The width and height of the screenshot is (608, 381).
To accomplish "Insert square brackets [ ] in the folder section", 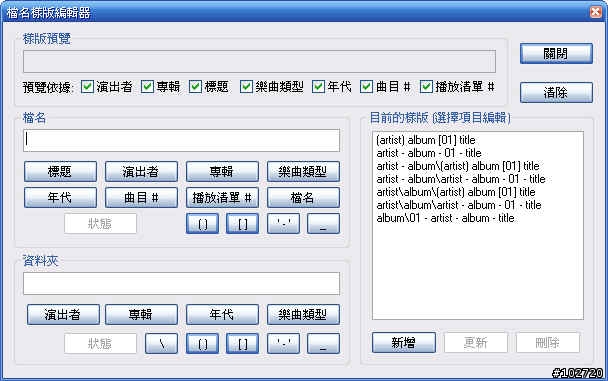I will coord(242,343).
